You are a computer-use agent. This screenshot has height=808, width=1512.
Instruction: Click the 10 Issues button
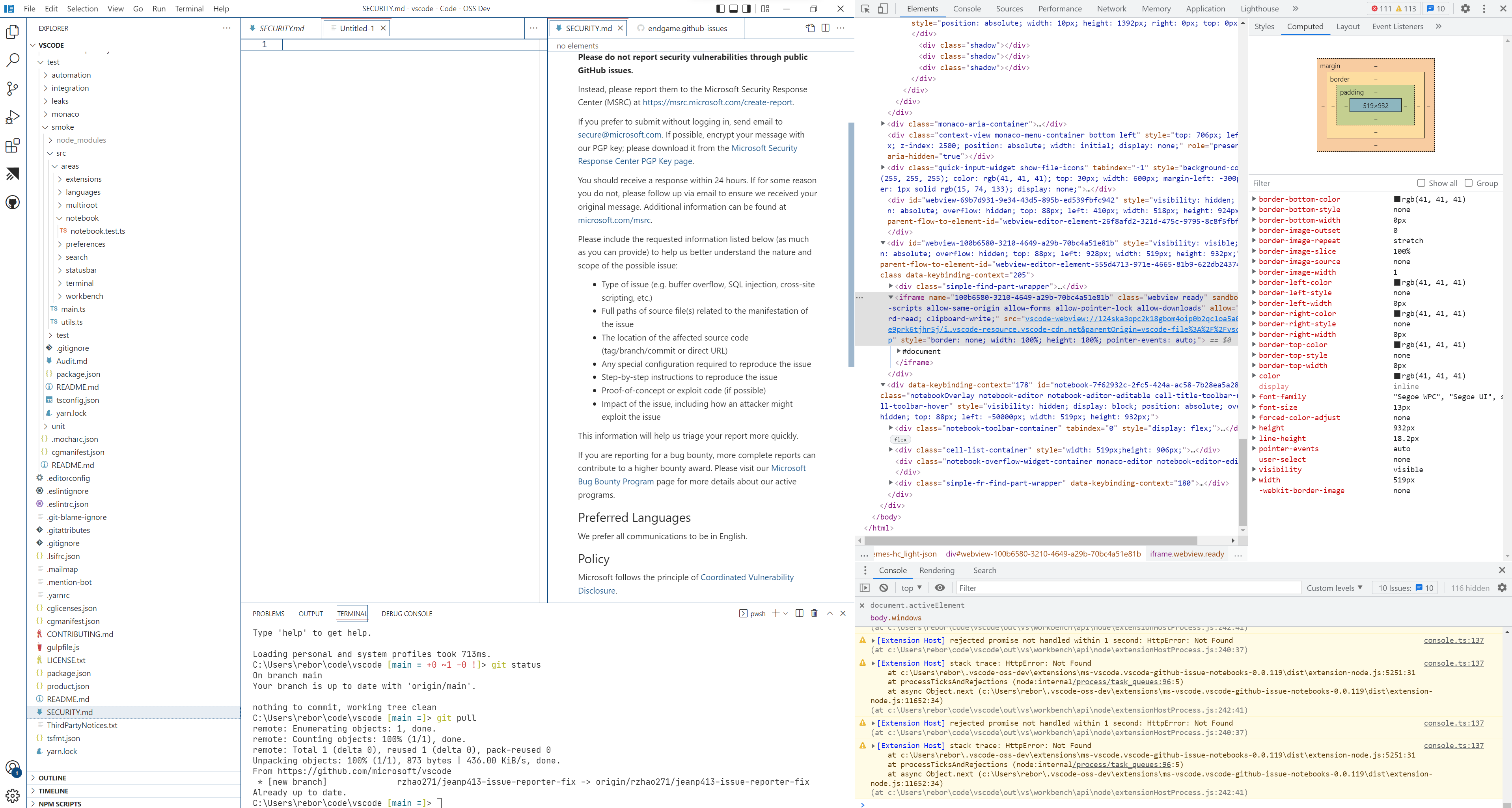tap(1405, 588)
